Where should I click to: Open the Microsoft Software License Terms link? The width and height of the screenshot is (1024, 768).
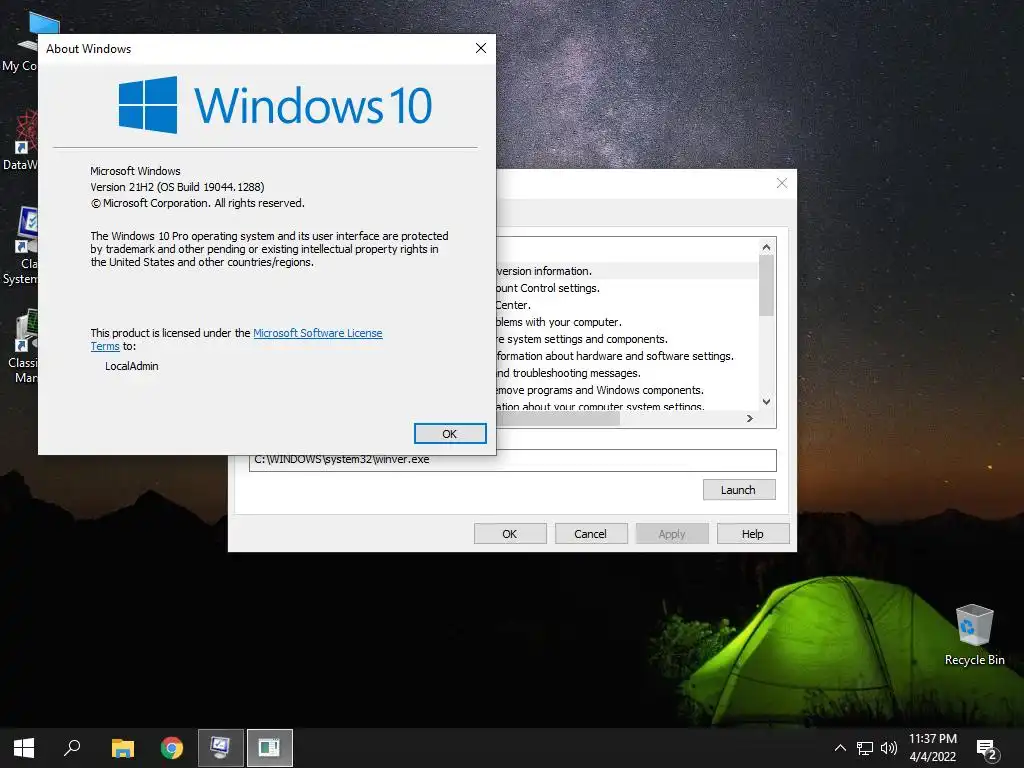tap(317, 333)
